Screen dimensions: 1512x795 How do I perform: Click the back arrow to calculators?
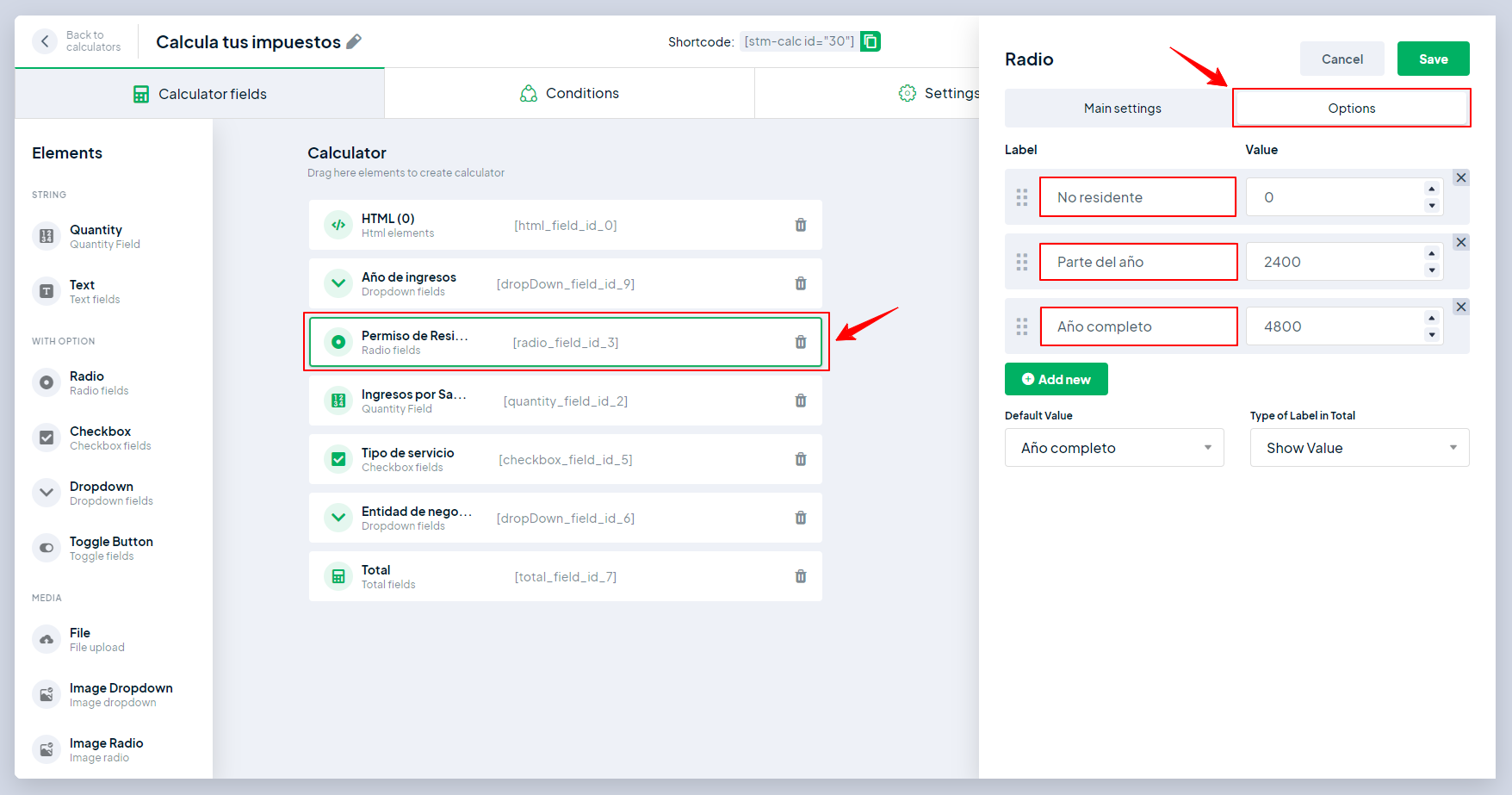tap(45, 41)
